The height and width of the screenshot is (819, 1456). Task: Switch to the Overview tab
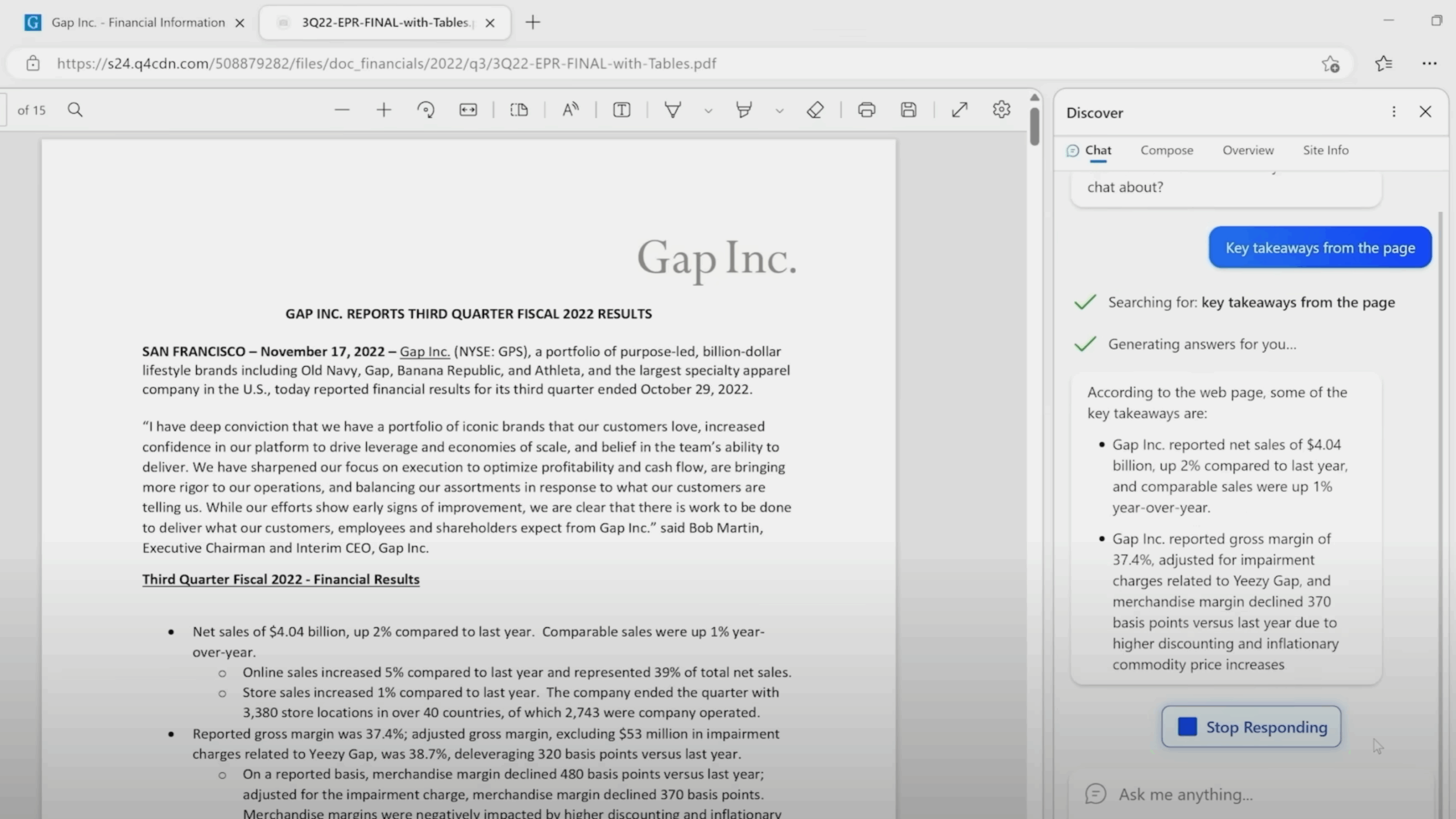[1248, 150]
